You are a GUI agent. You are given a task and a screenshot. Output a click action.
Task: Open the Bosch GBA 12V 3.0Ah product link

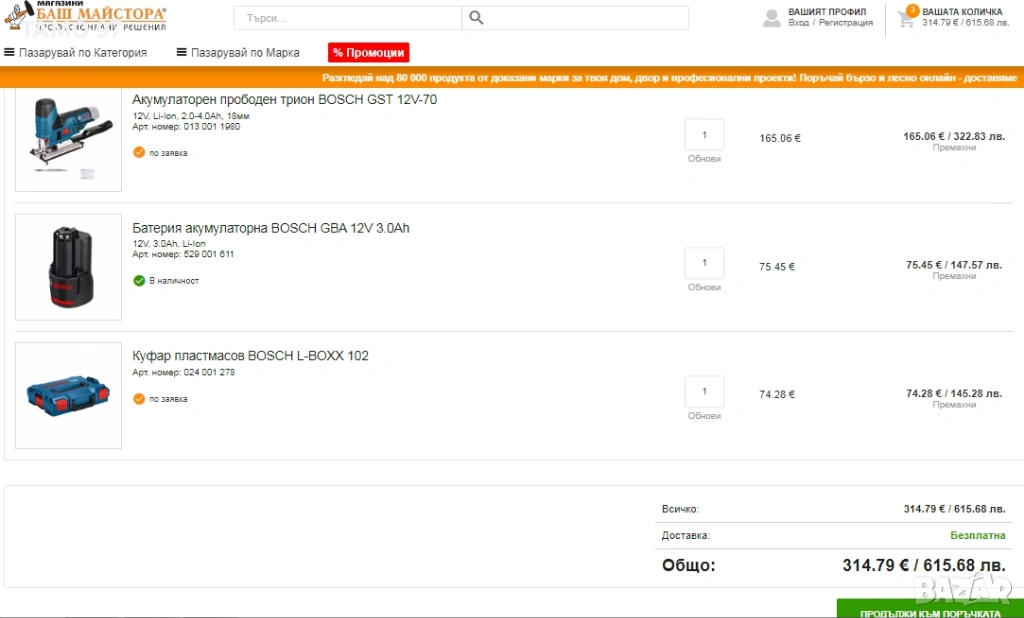tap(271, 228)
